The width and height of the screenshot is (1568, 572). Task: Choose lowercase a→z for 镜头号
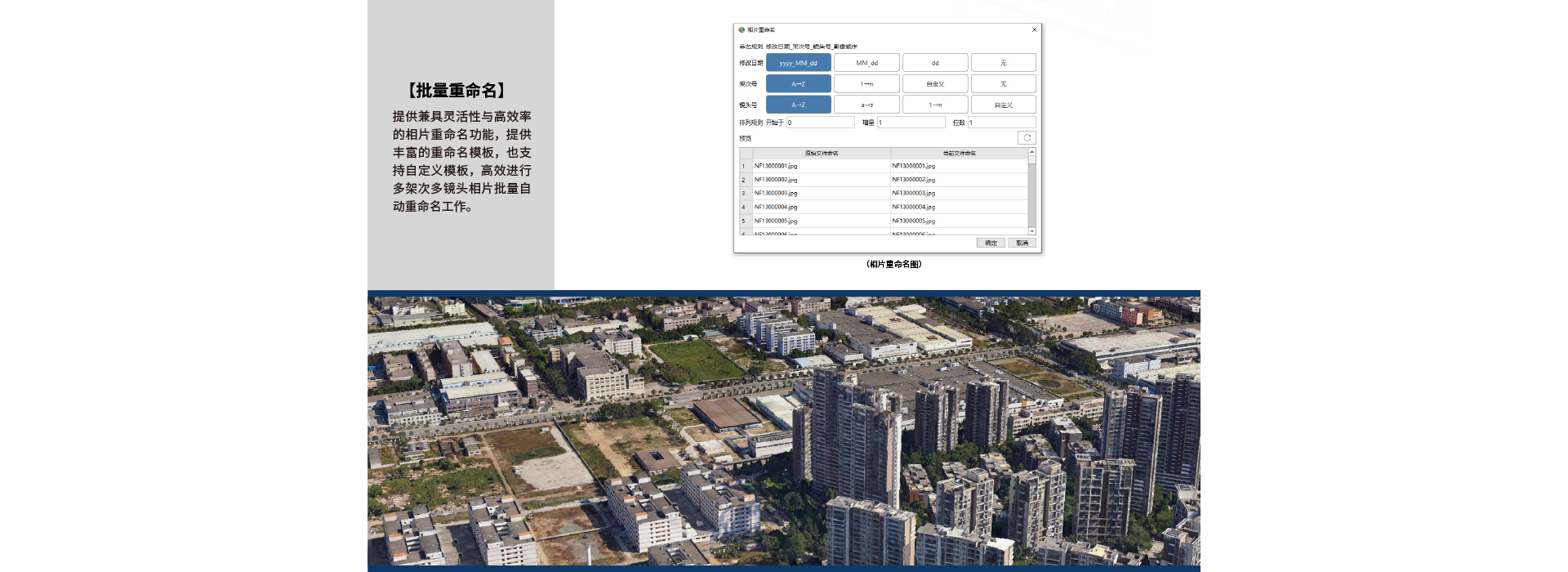point(866,105)
